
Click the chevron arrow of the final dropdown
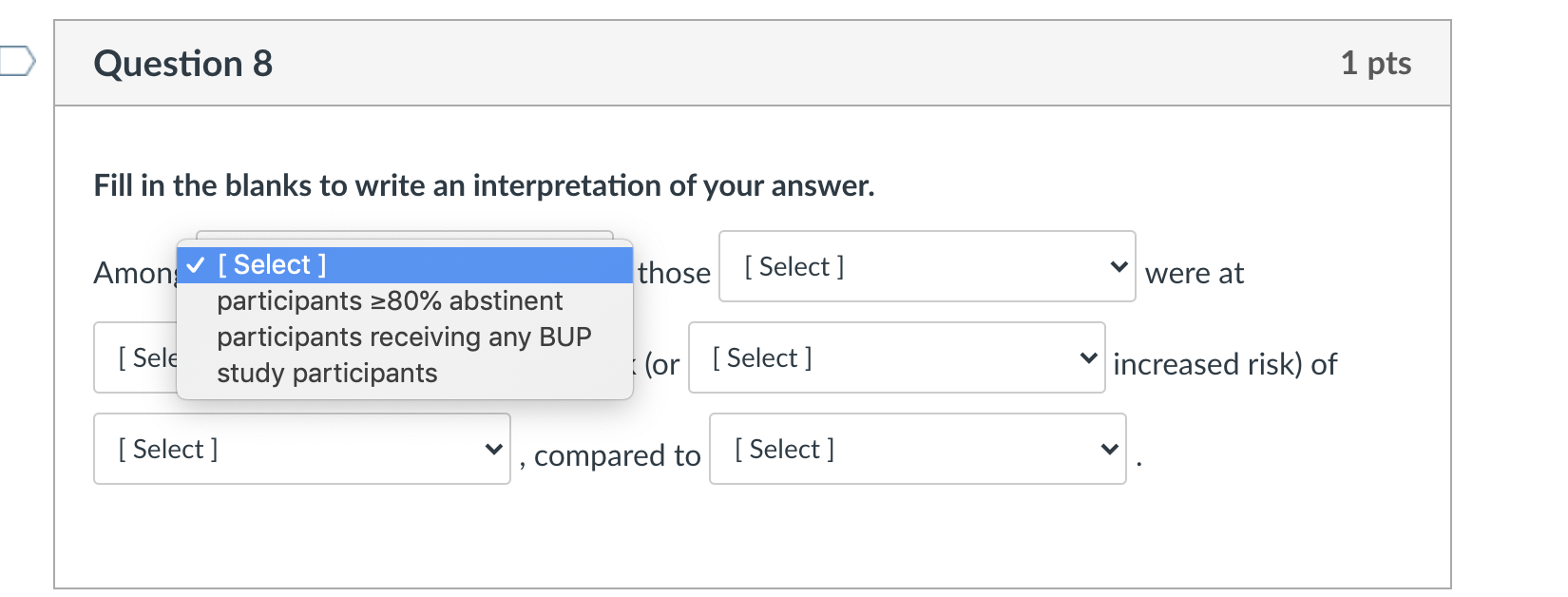click(1109, 450)
